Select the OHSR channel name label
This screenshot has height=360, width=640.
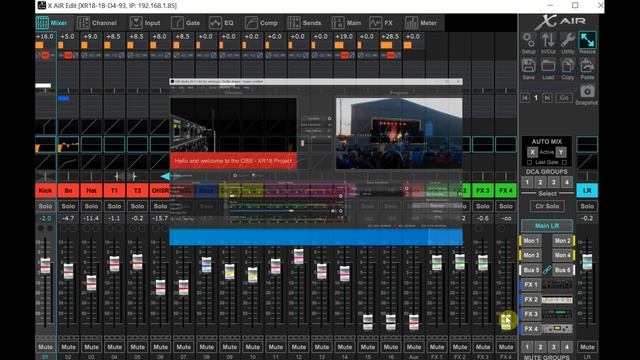160,191
